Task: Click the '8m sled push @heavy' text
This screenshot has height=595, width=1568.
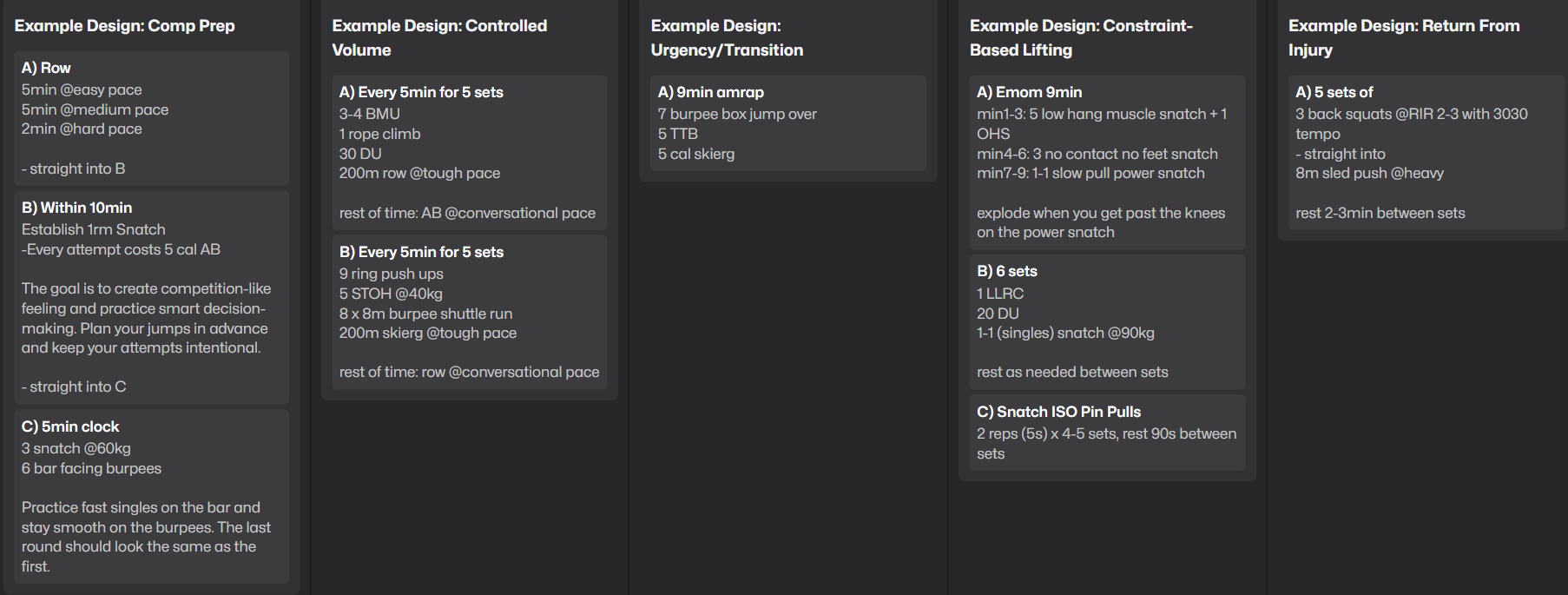Action: [x=1369, y=173]
